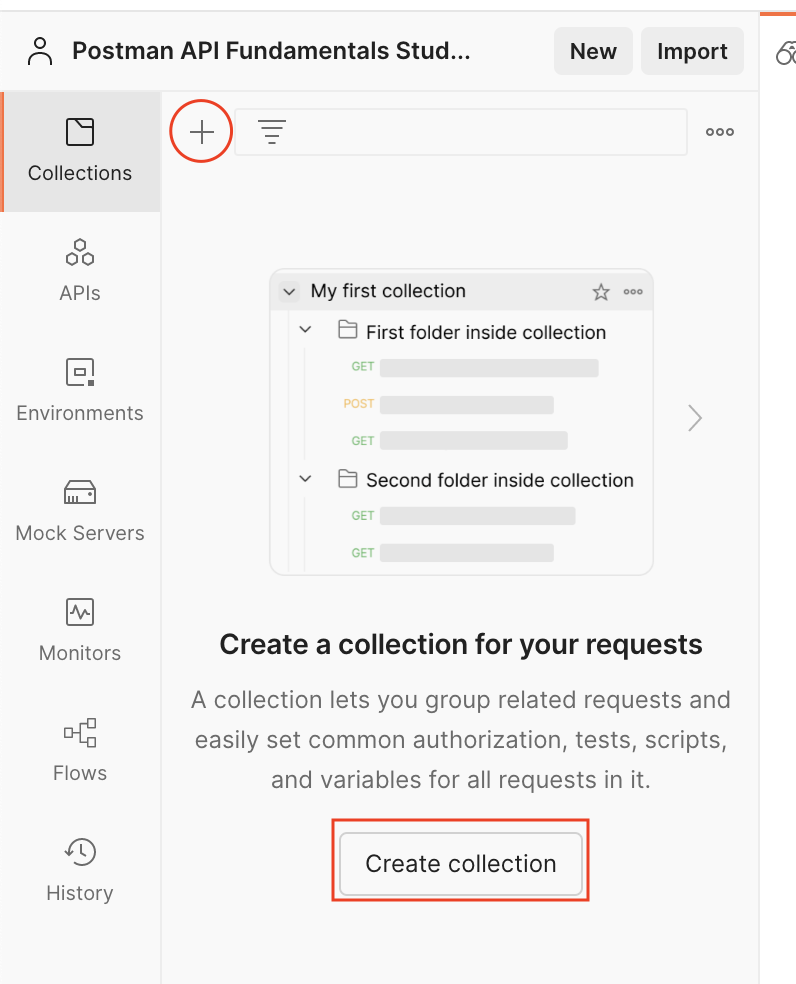Screen dimensions: 796x984
Task: Show the Monitors sidebar tab
Action: pos(80,631)
